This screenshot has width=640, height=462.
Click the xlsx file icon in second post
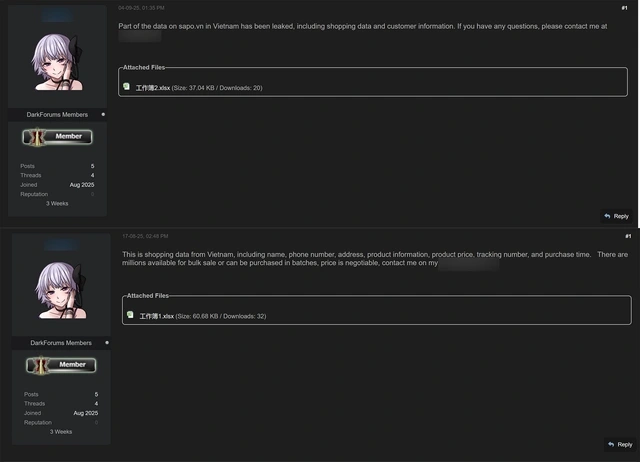pyautogui.click(x=130, y=315)
